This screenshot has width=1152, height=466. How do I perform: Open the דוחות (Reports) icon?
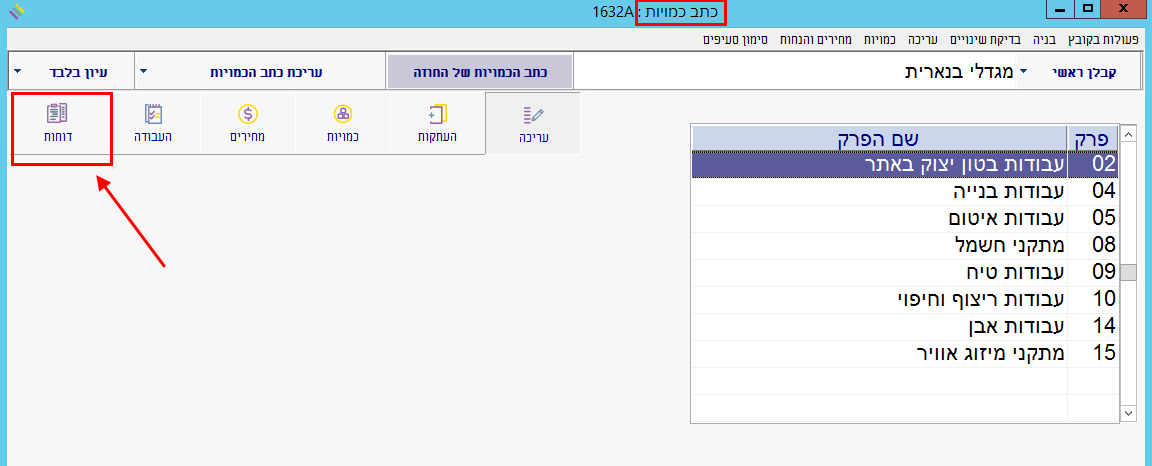[x=58, y=113]
